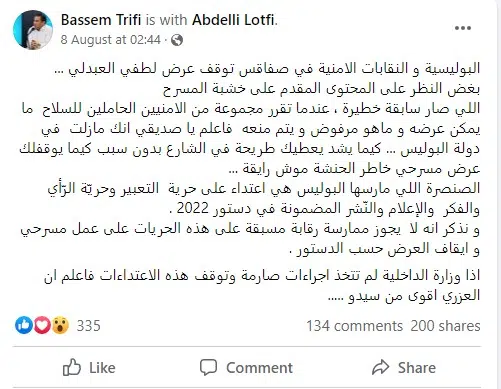501x389 pixels.
Task: Click the last paragraph about وزارة الداخلية
Action: [x=262, y=286]
